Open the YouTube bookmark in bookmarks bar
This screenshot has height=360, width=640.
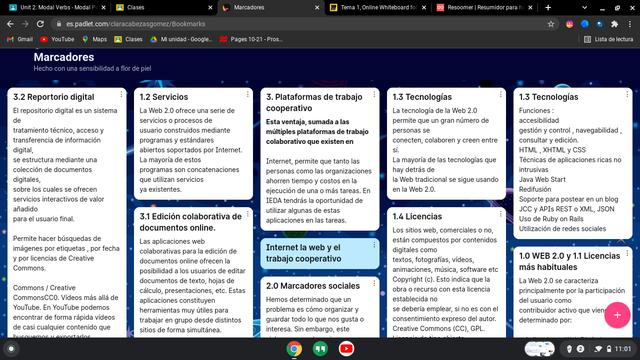pos(58,39)
